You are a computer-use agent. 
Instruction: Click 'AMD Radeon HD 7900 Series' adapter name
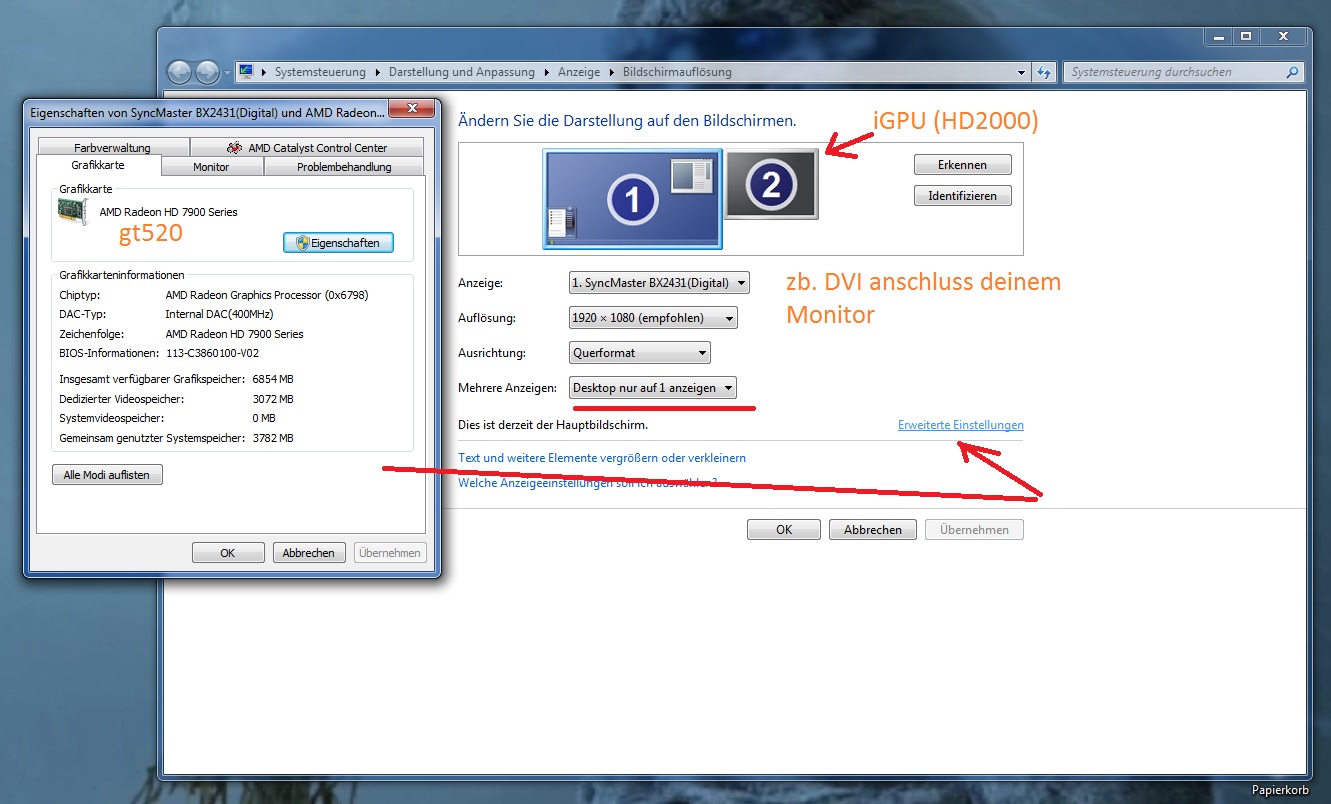tap(169, 212)
